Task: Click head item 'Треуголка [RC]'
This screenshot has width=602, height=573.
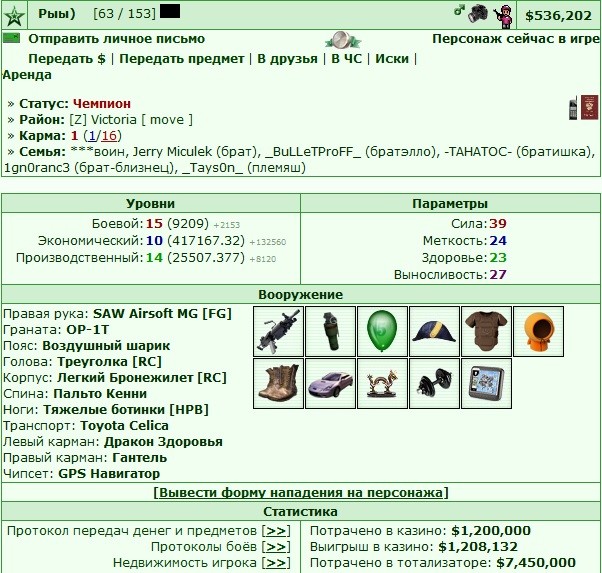Action: 109,362
